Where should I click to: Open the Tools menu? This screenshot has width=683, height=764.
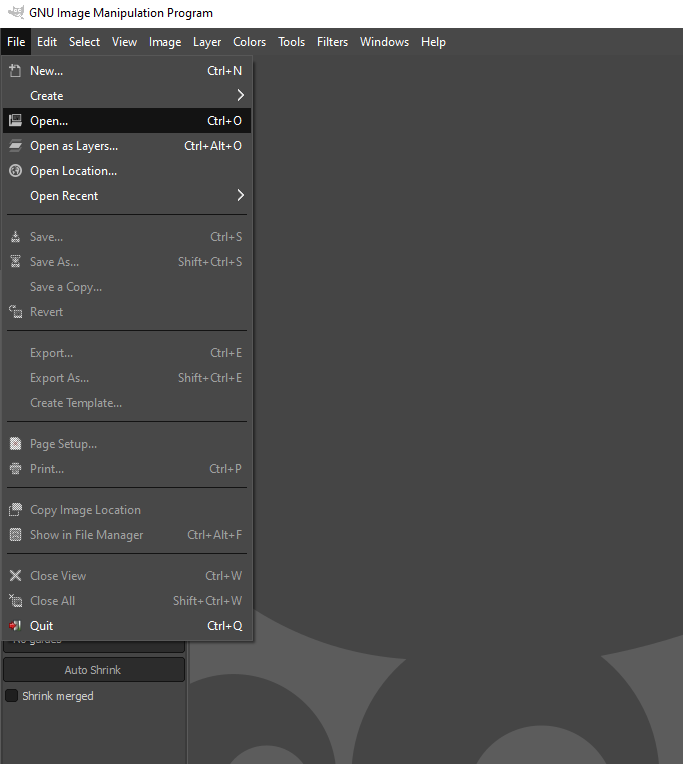point(291,42)
